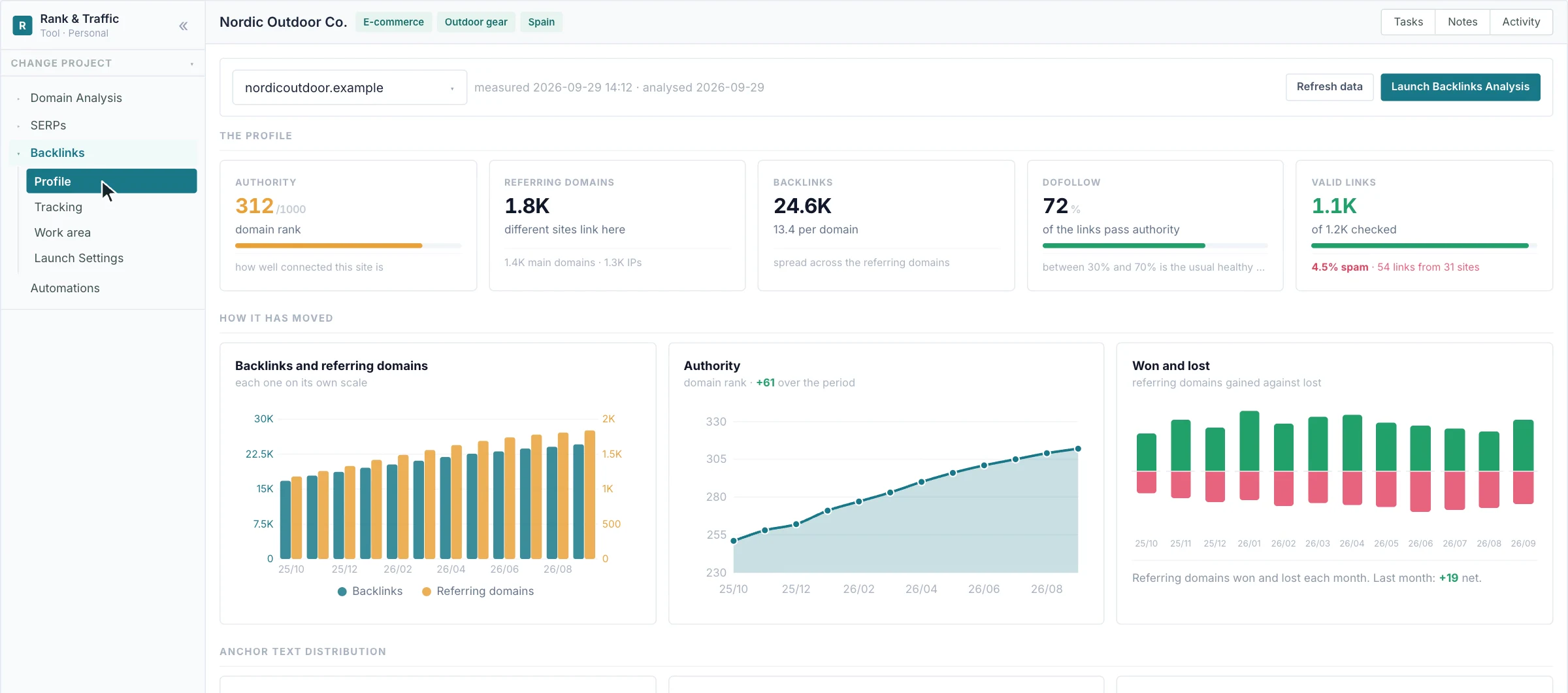
Task: Click the last data point on Authority chart
Action: click(x=1078, y=449)
